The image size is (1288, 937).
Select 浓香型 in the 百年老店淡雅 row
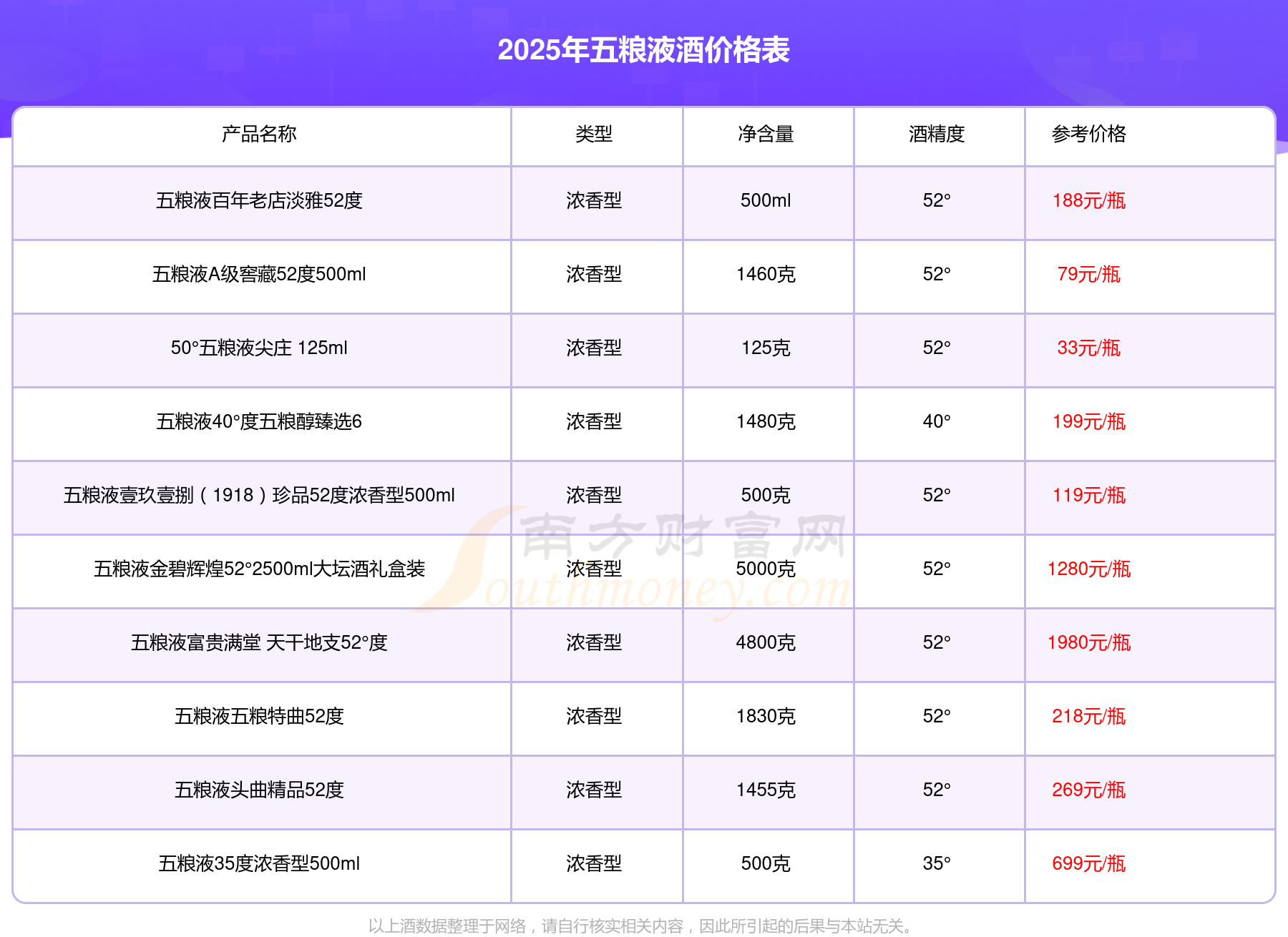pos(594,200)
